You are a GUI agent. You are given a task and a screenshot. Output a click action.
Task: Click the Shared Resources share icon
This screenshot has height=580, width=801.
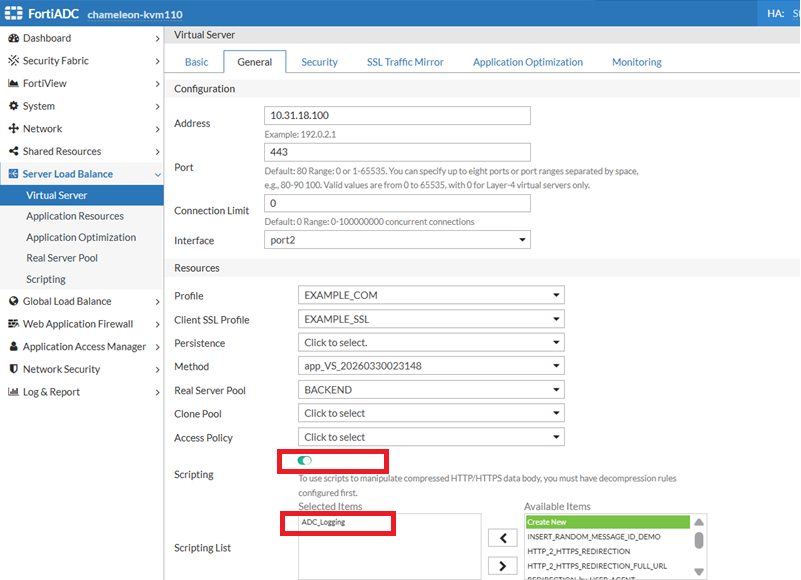[x=14, y=151]
